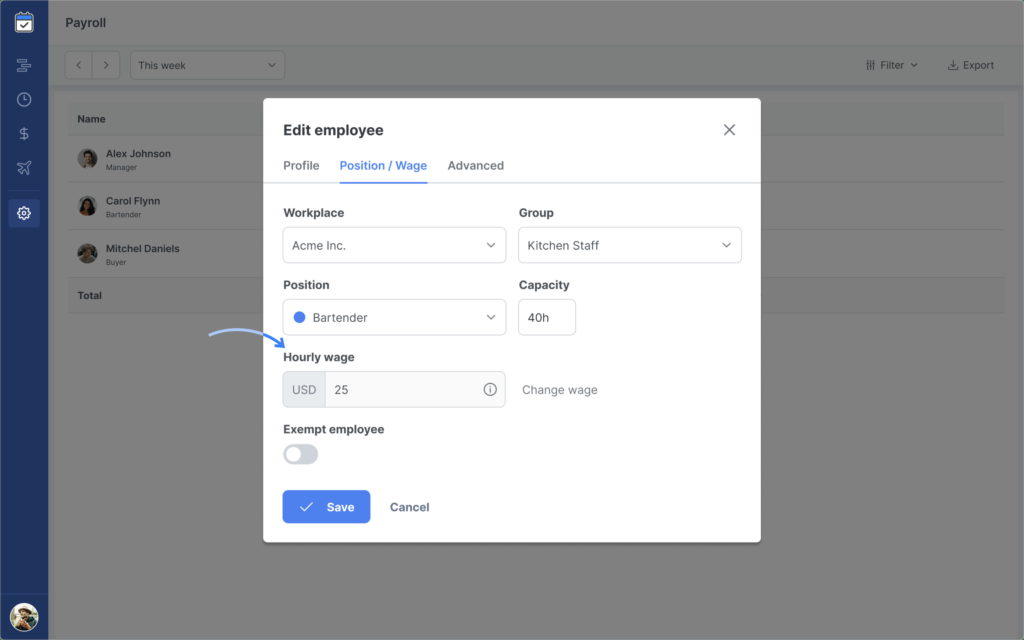Click the Change wage link
This screenshot has height=640, width=1024.
559,390
